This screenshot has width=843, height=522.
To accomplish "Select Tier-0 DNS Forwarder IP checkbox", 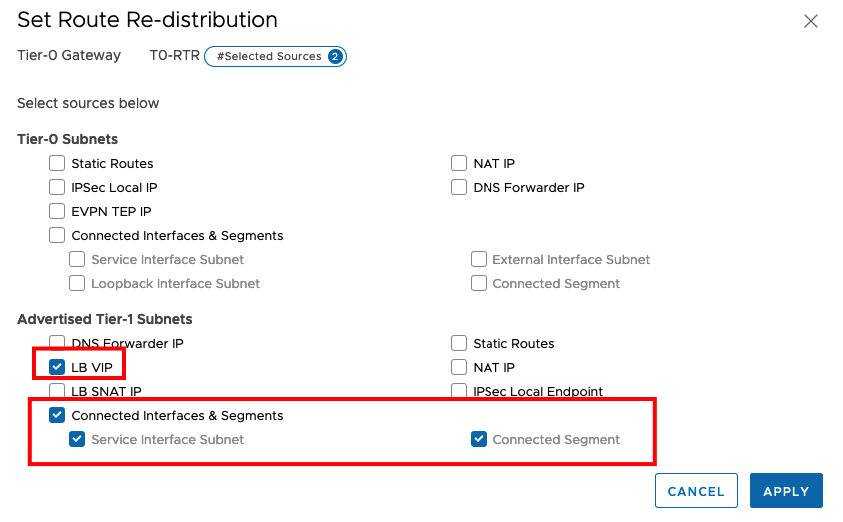I will coord(459,187).
